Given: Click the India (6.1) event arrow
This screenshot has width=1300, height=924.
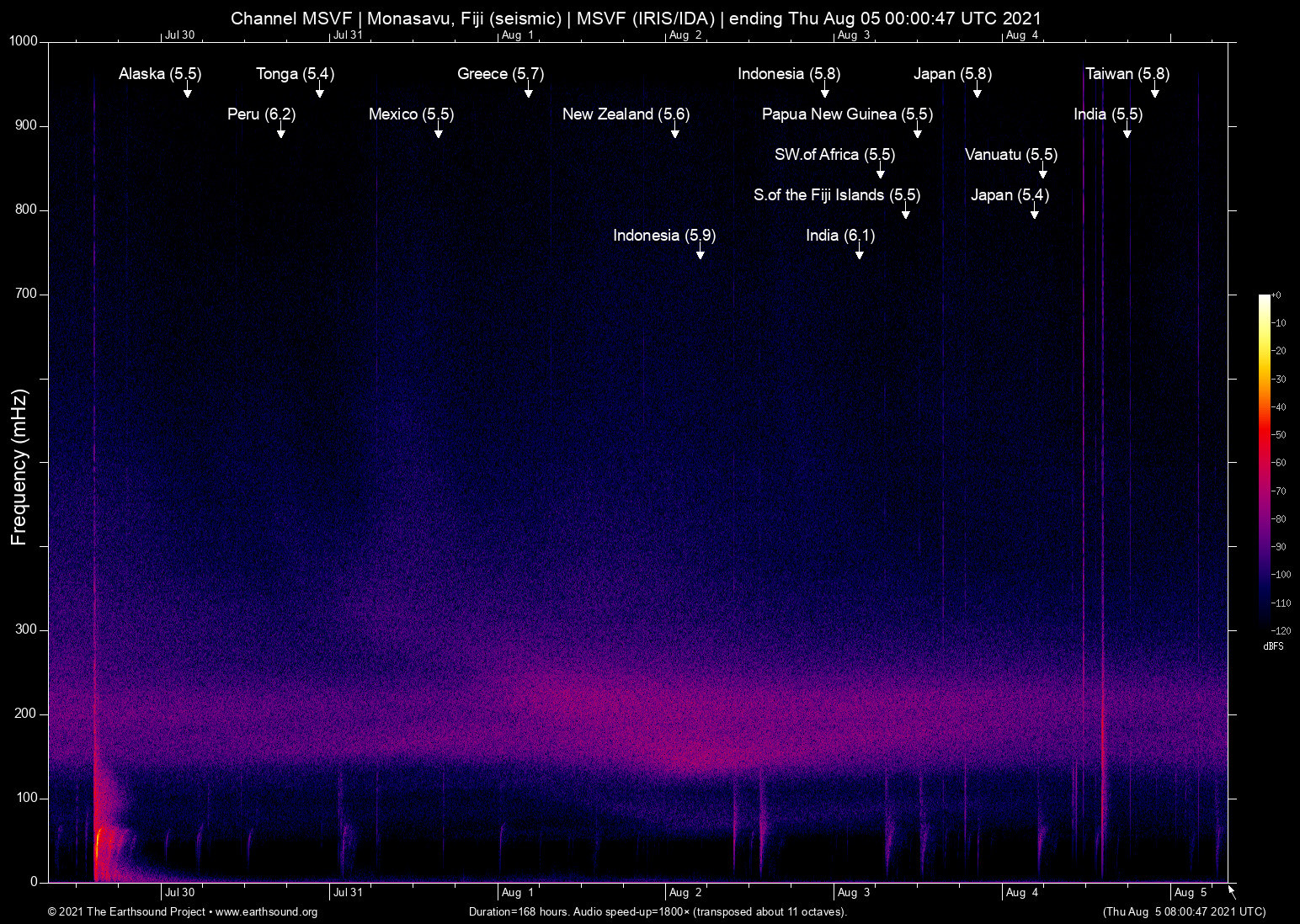Looking at the screenshot, I should pyautogui.click(x=860, y=252).
